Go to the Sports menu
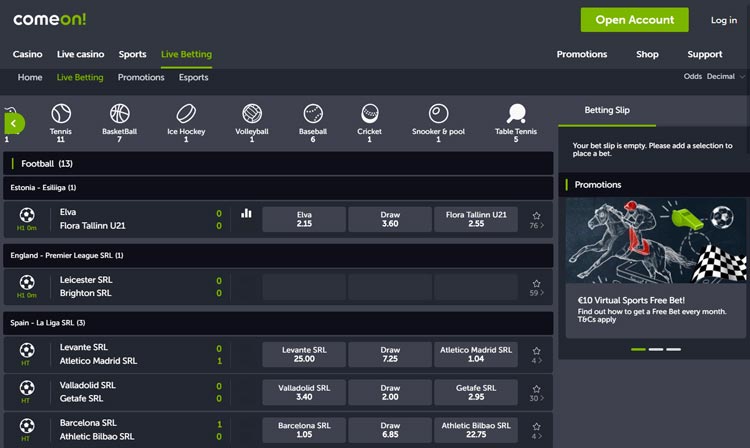 [132, 54]
